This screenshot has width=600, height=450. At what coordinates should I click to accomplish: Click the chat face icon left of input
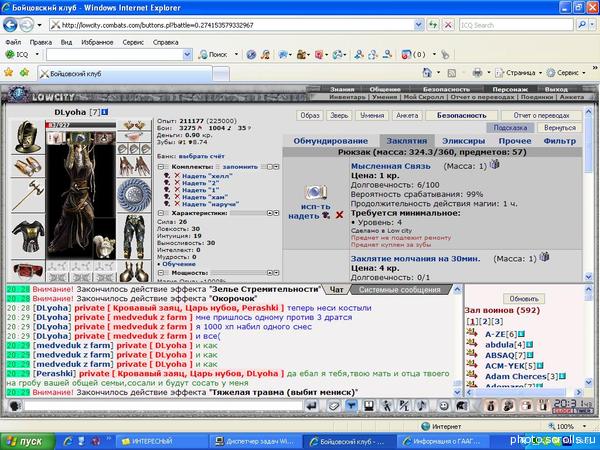point(15,406)
